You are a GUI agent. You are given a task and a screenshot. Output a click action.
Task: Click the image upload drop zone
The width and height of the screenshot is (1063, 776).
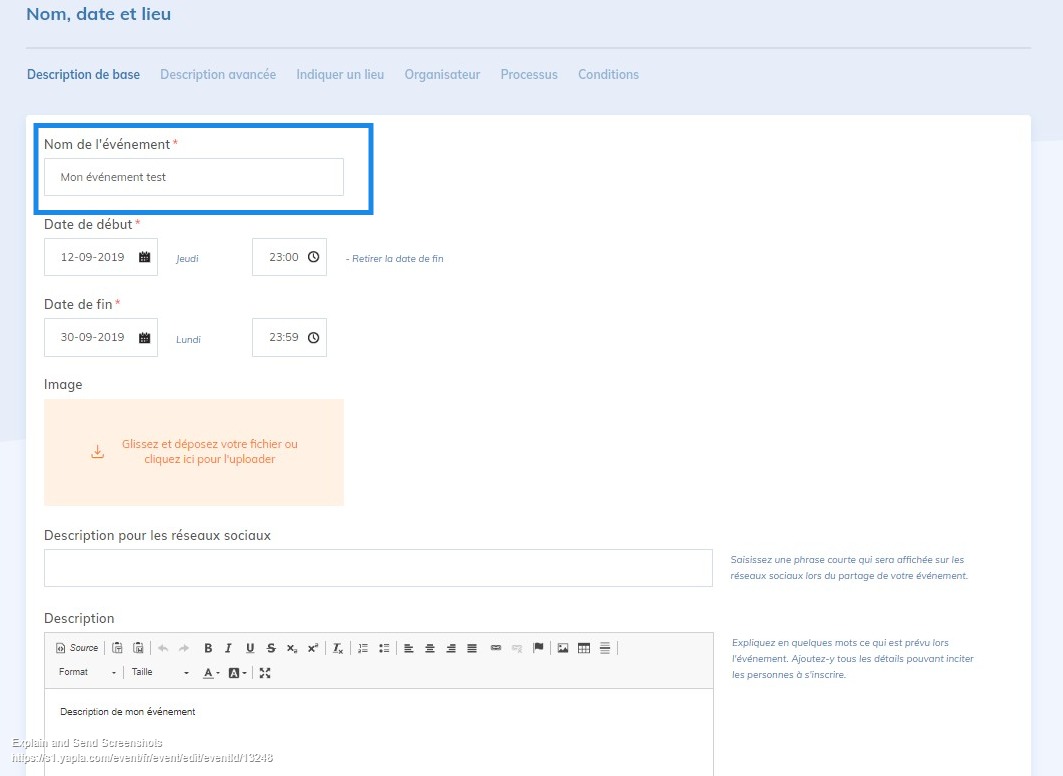tap(194, 452)
